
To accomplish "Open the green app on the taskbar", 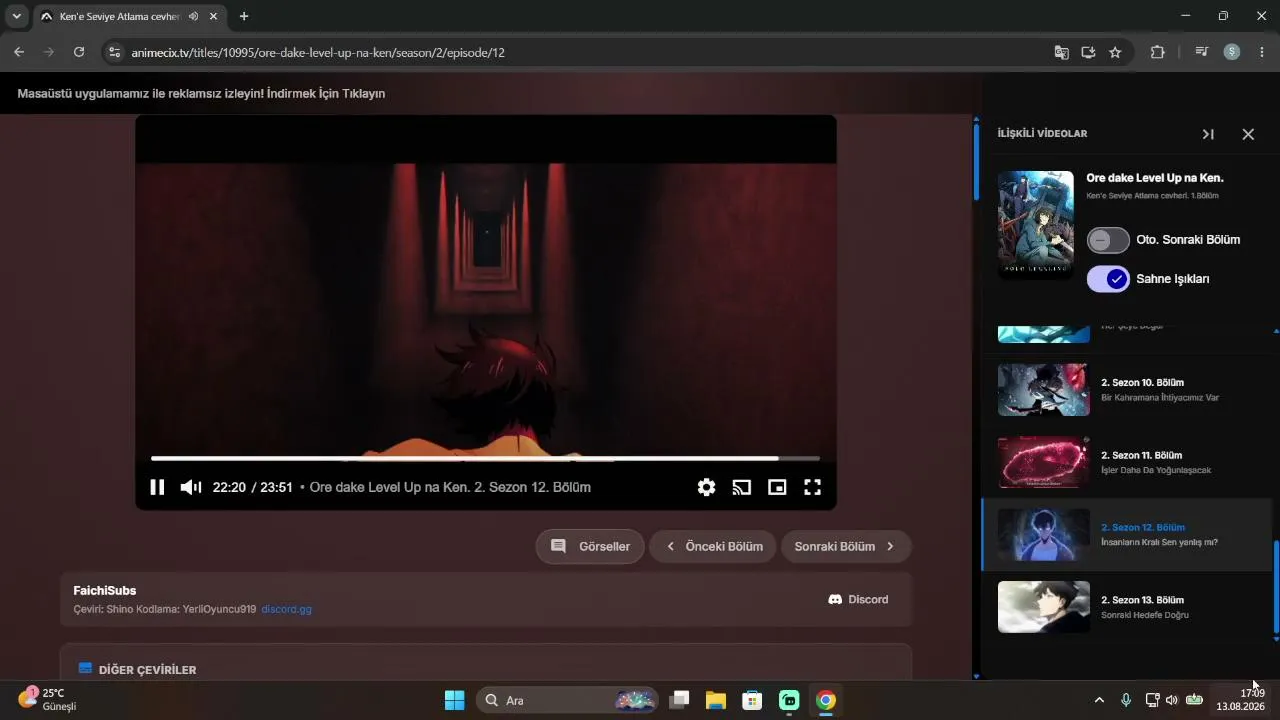I will pos(789,700).
